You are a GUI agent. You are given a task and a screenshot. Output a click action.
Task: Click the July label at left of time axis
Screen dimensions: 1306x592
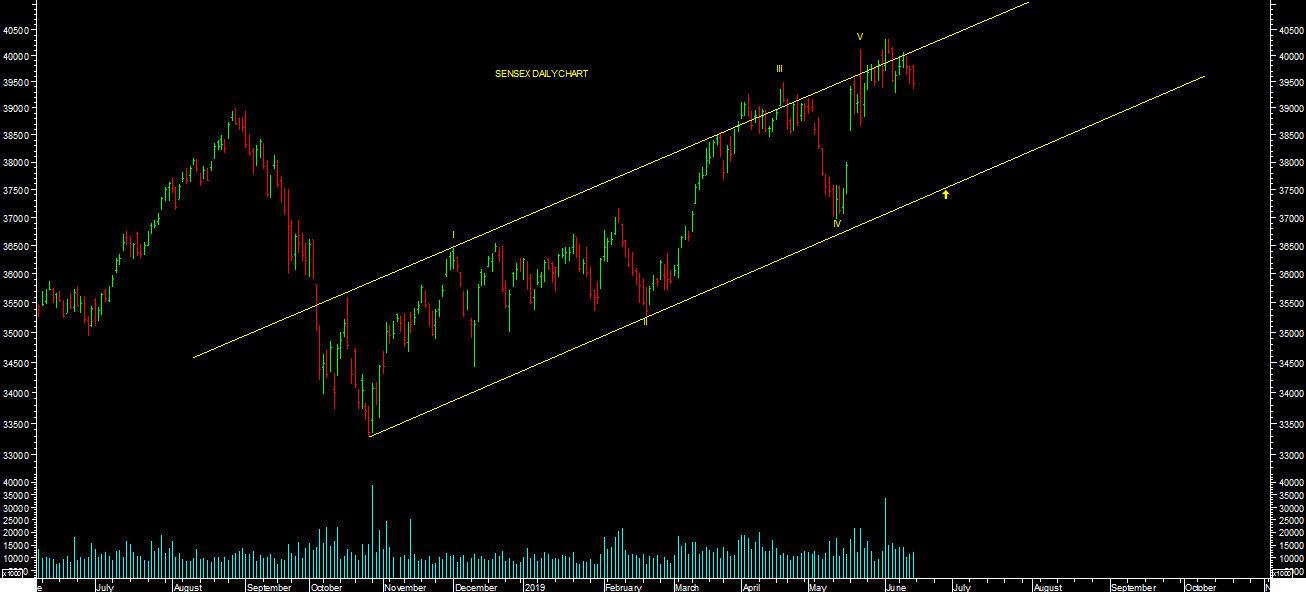tap(105, 588)
